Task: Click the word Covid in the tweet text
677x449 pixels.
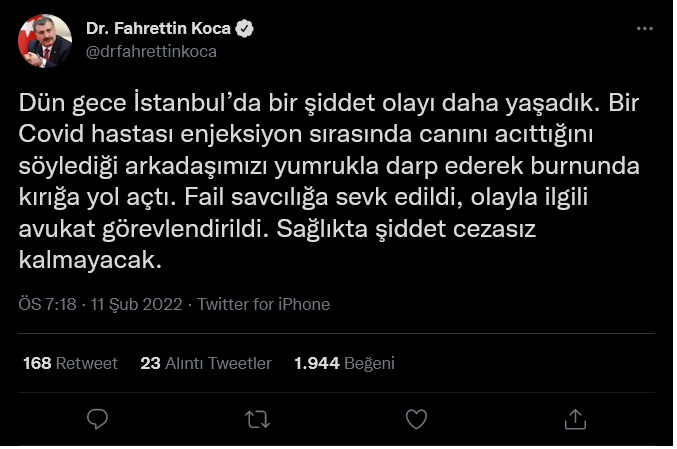Action: coord(59,134)
